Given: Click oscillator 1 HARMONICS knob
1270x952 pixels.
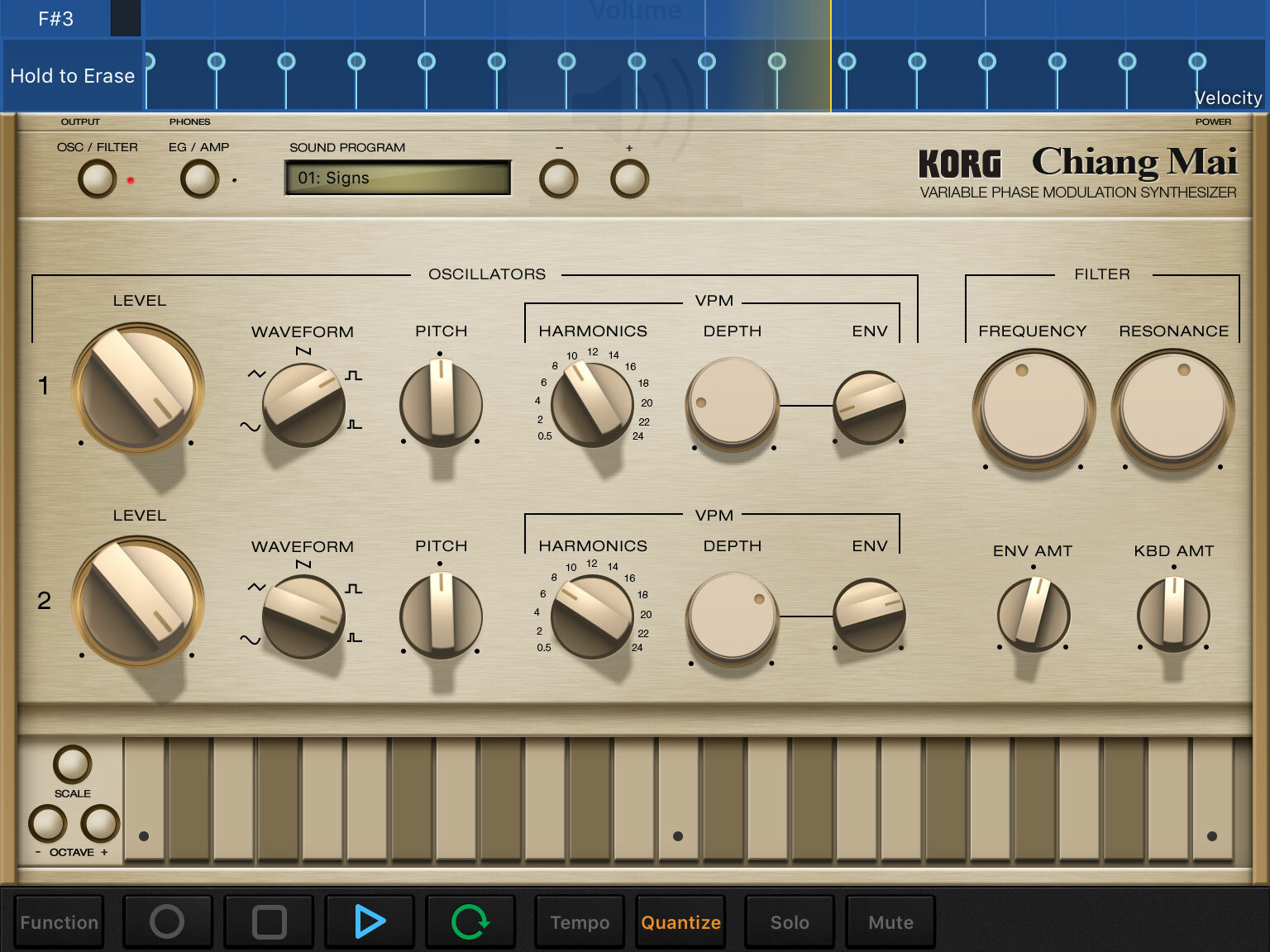Looking at the screenshot, I should click(592, 405).
